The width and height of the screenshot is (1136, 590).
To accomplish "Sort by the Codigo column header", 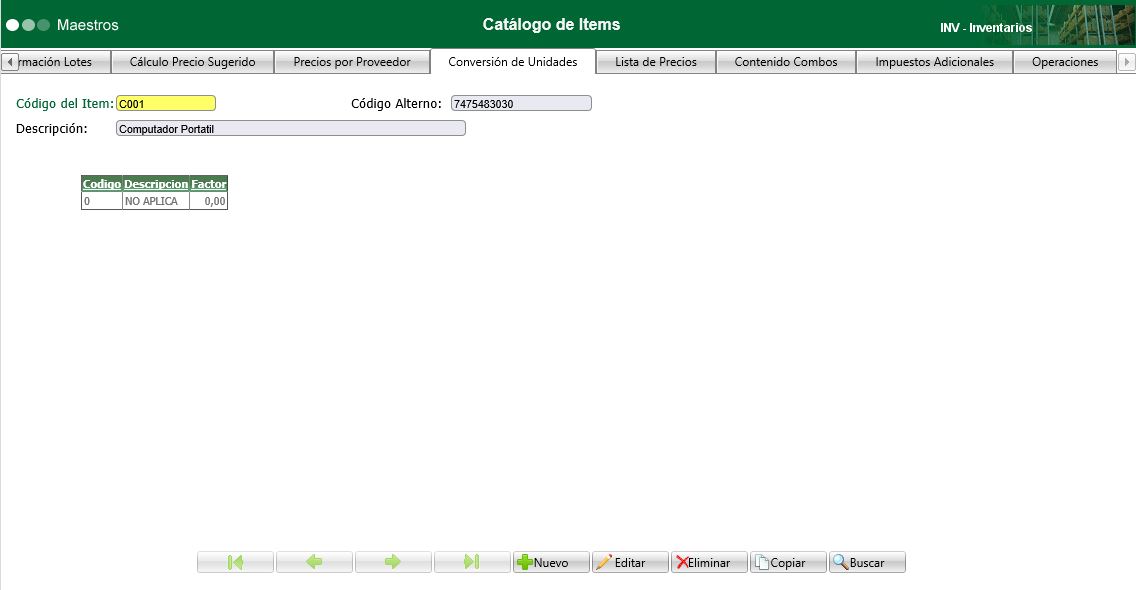I will click(100, 183).
